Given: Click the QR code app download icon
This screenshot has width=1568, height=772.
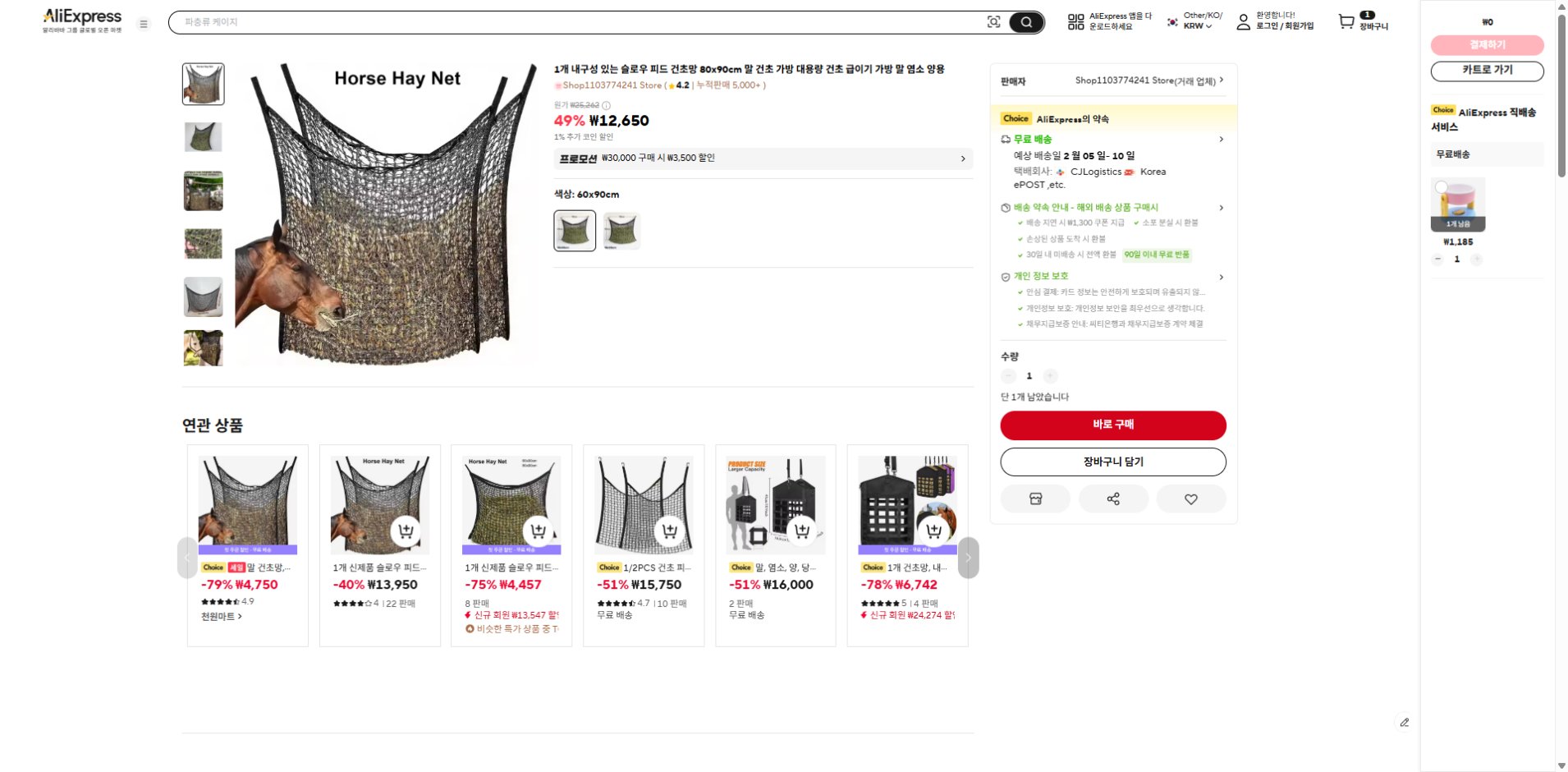Looking at the screenshot, I should tap(1075, 22).
